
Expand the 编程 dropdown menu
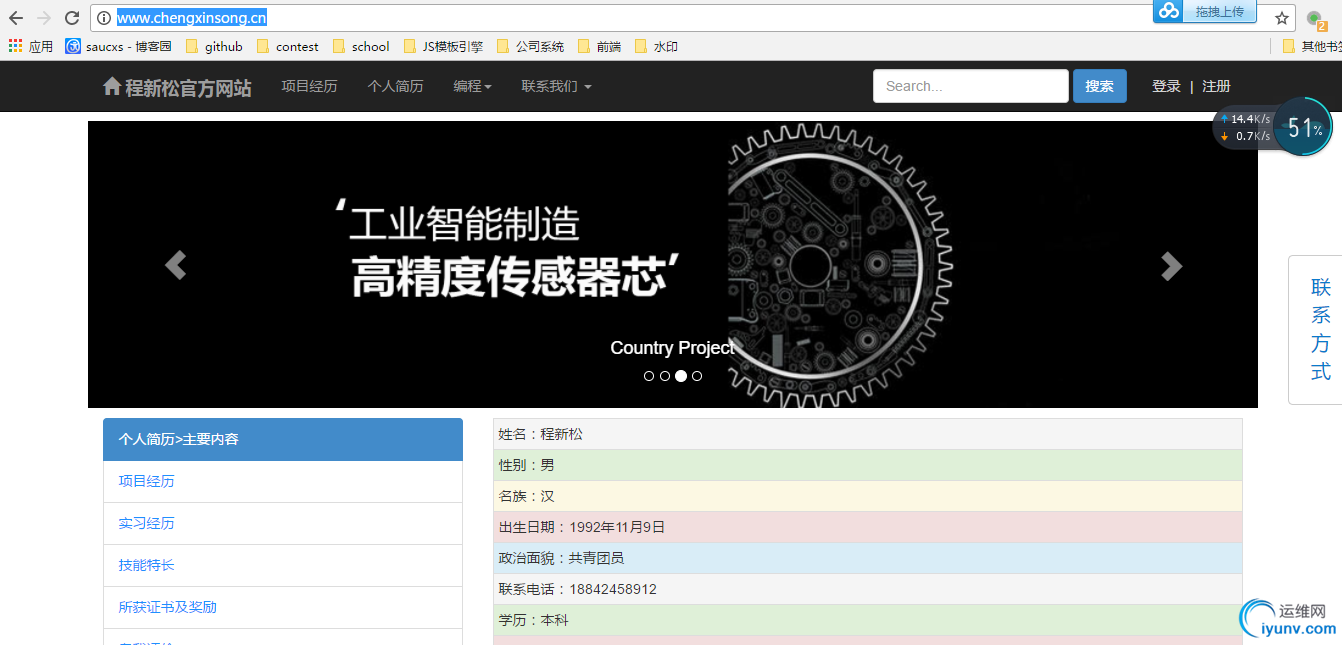472,87
